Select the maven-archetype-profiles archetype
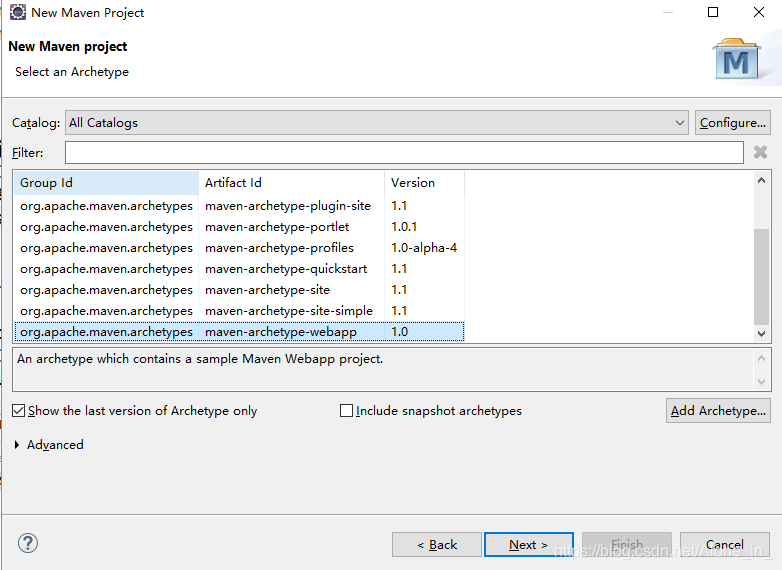Image resolution: width=782 pixels, height=570 pixels. [x=239, y=247]
